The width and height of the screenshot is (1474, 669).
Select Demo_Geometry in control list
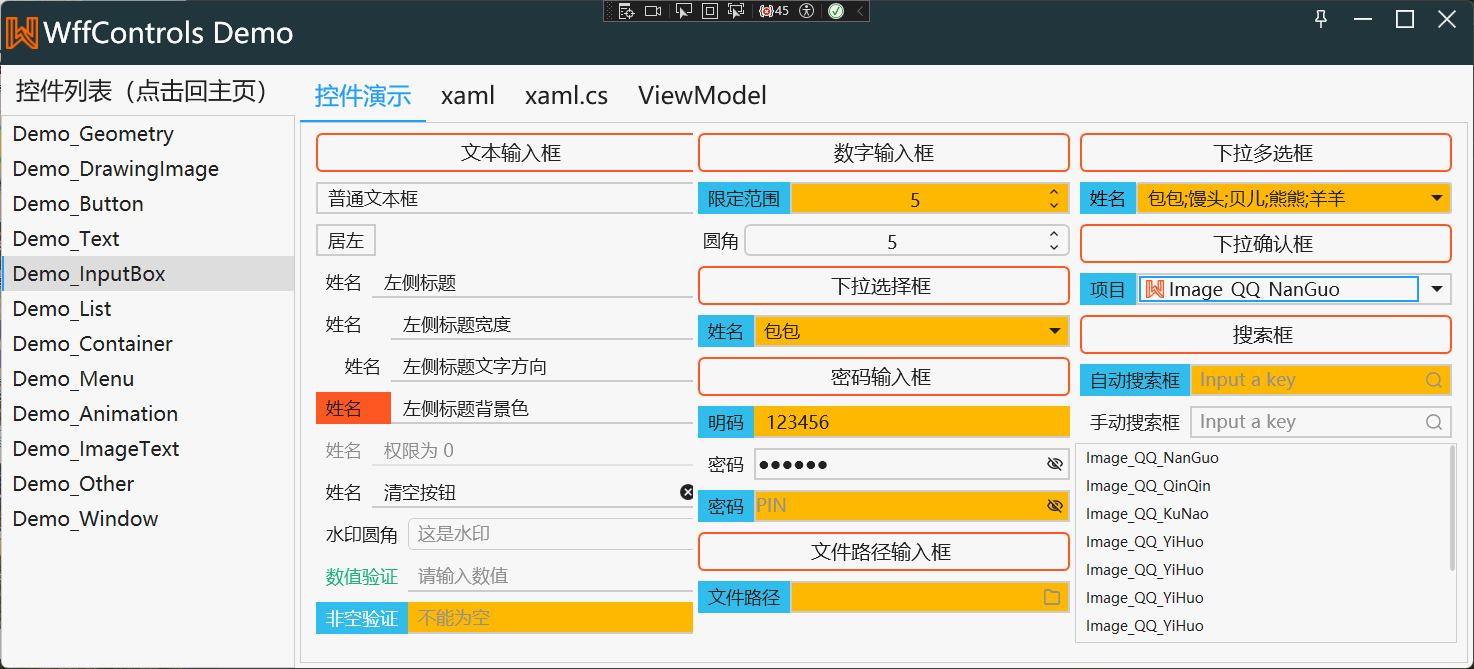(x=148, y=134)
